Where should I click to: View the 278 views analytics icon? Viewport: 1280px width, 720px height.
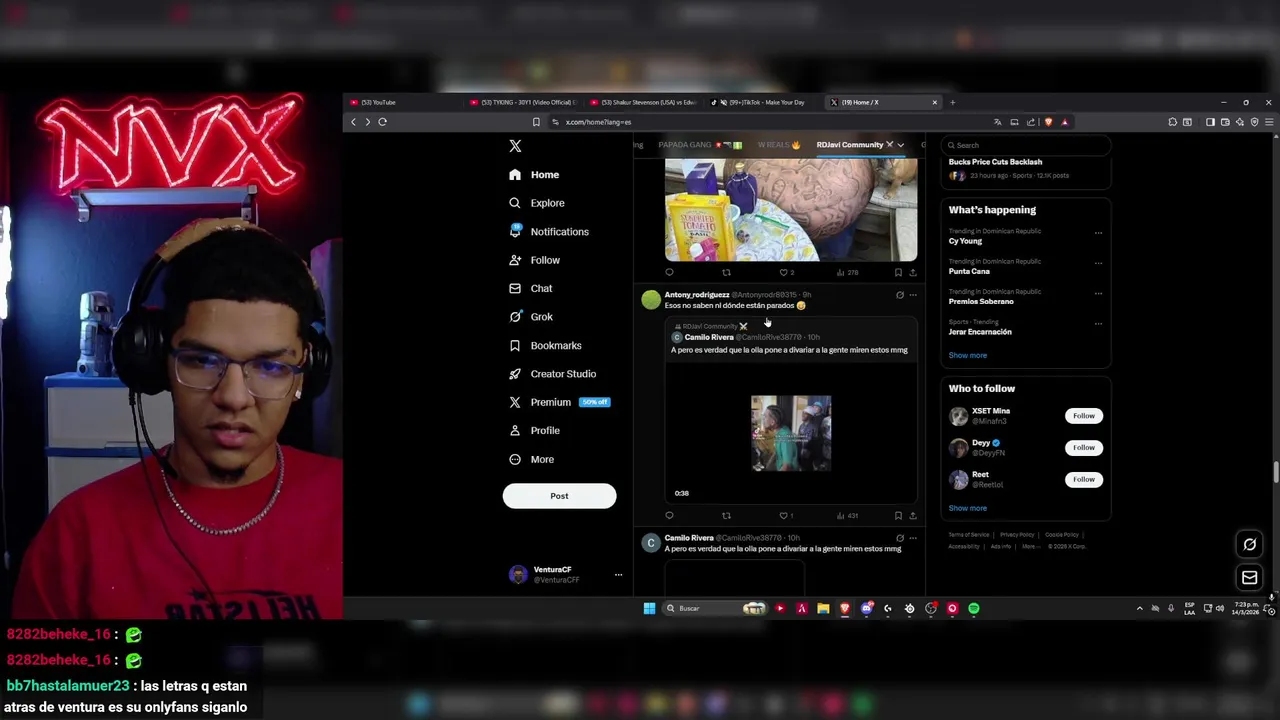[847, 273]
